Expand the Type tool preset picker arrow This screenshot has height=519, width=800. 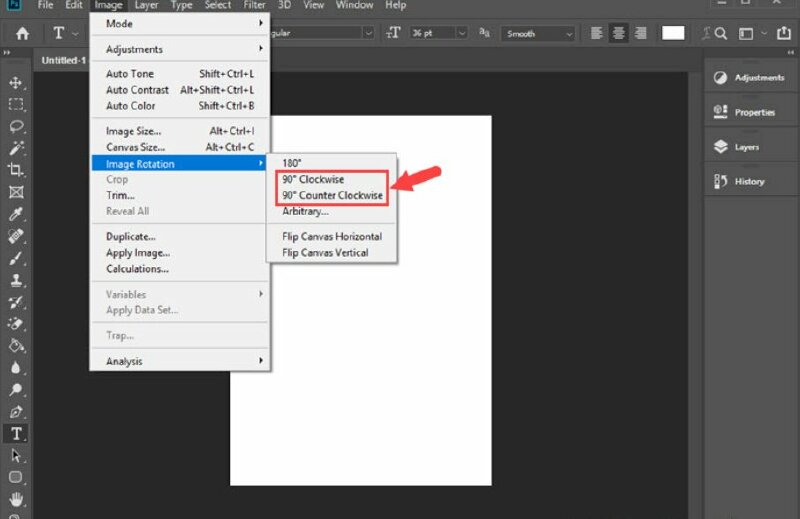click(x=76, y=34)
